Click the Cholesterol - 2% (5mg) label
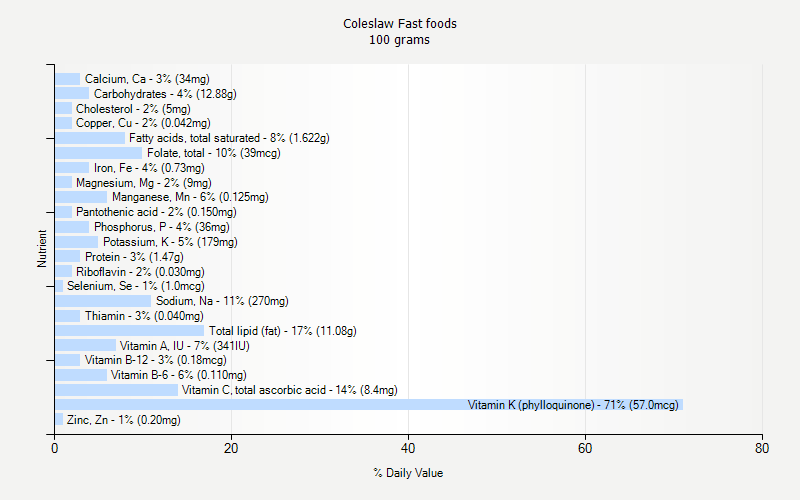 [x=133, y=109]
